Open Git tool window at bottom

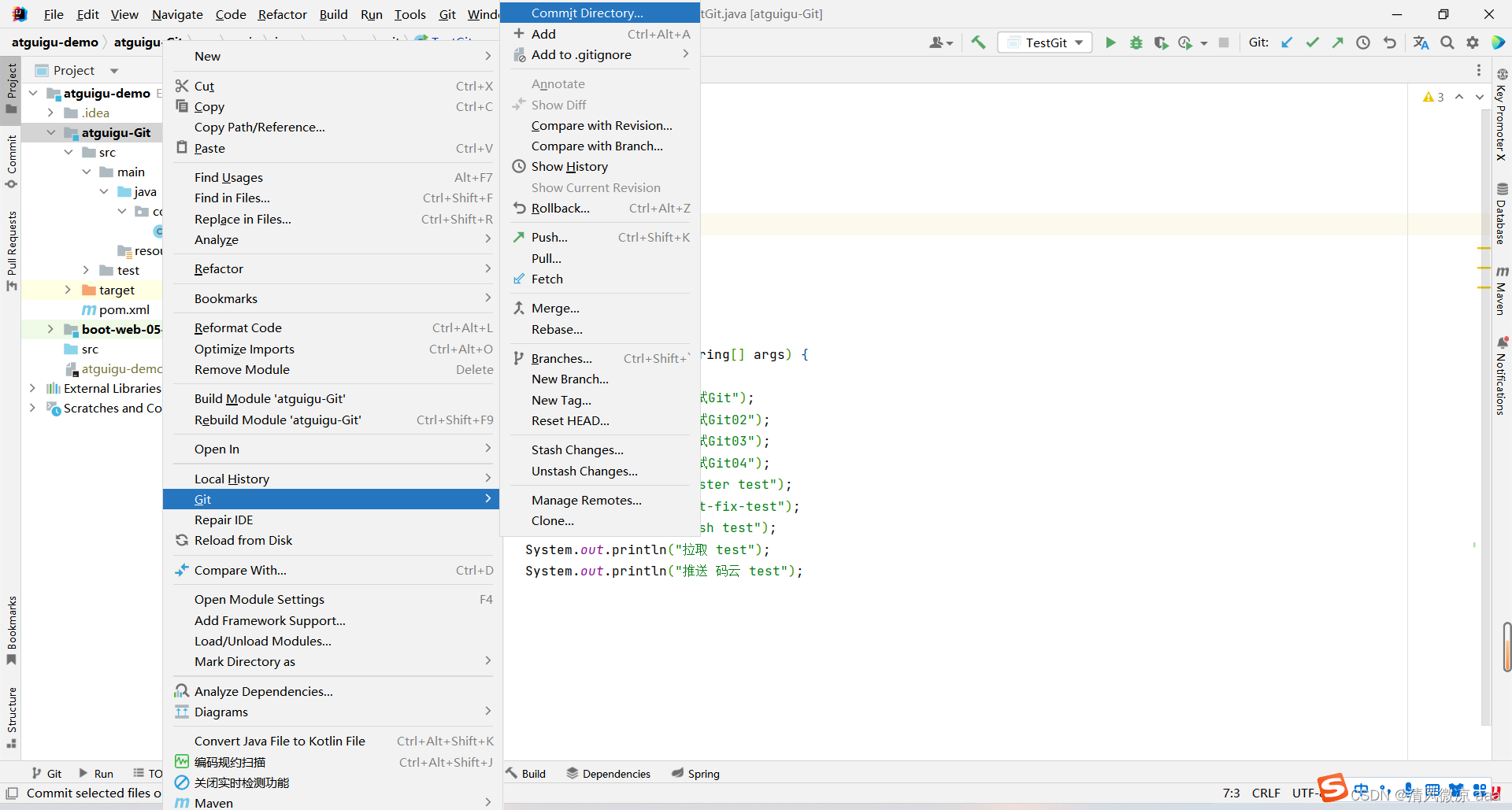pos(46,774)
